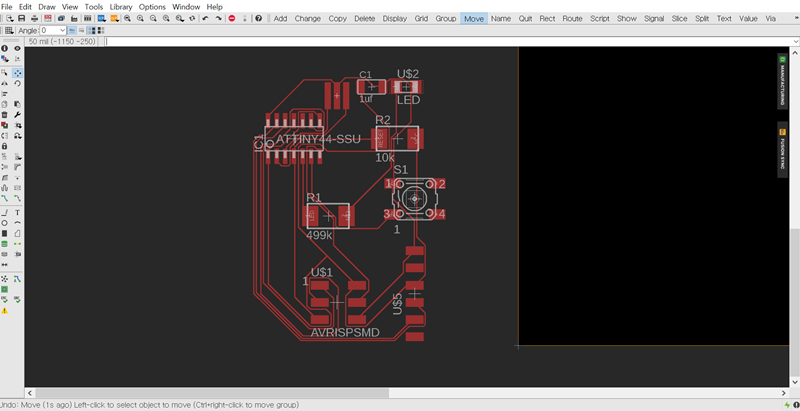Select the Polygon tool
This screenshot has height=411, width=800.
tap(17, 234)
